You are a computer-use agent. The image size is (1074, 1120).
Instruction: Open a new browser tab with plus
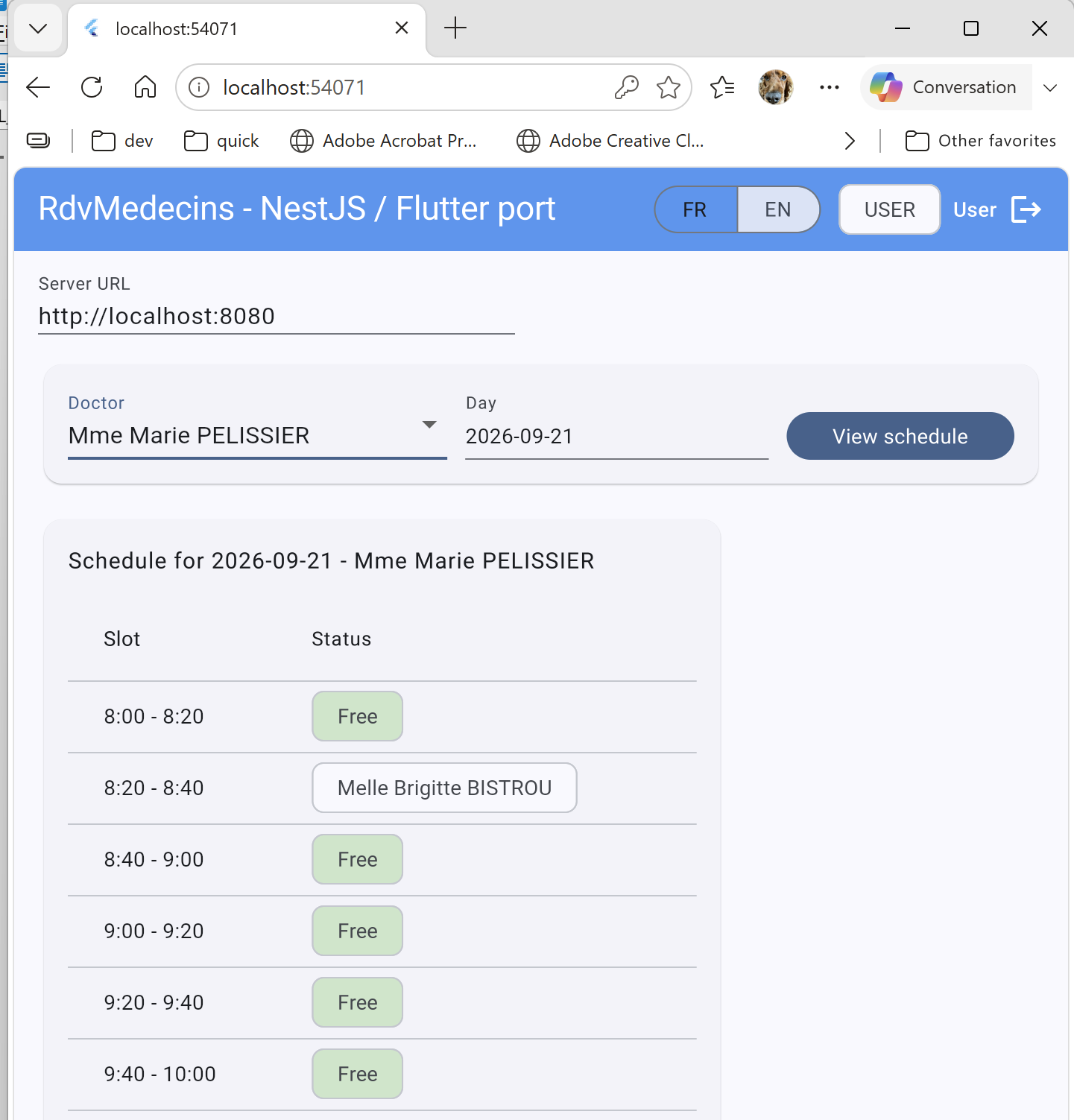[x=455, y=28]
